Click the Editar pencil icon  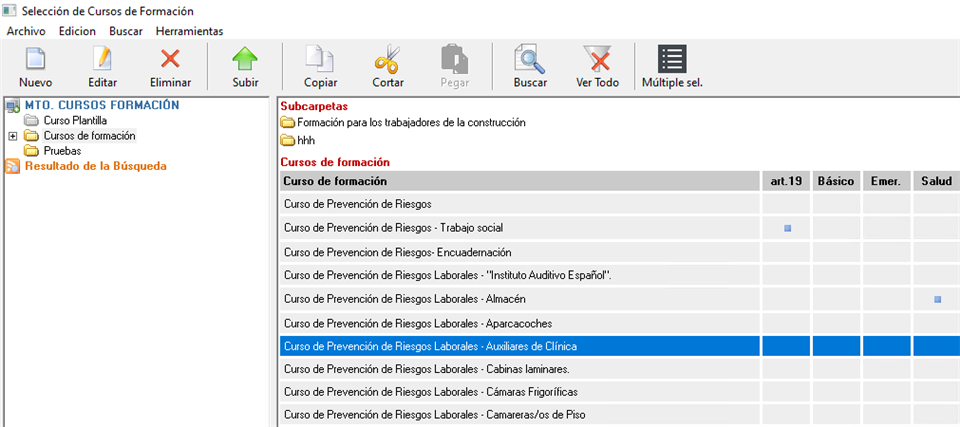pyautogui.click(x=102, y=60)
